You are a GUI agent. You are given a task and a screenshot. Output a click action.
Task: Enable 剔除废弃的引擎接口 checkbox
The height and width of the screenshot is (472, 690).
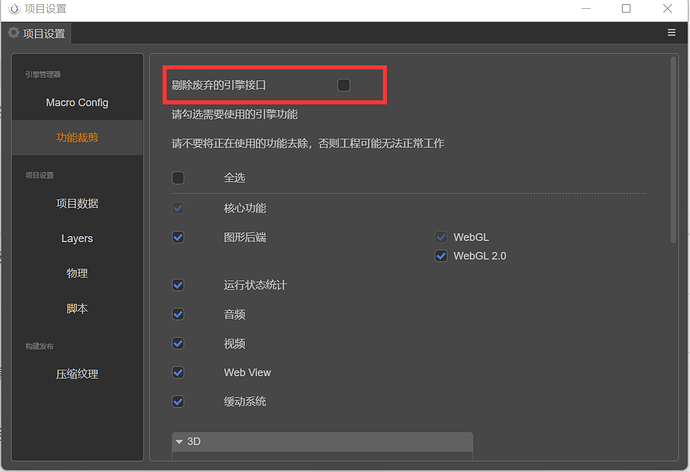pos(343,85)
